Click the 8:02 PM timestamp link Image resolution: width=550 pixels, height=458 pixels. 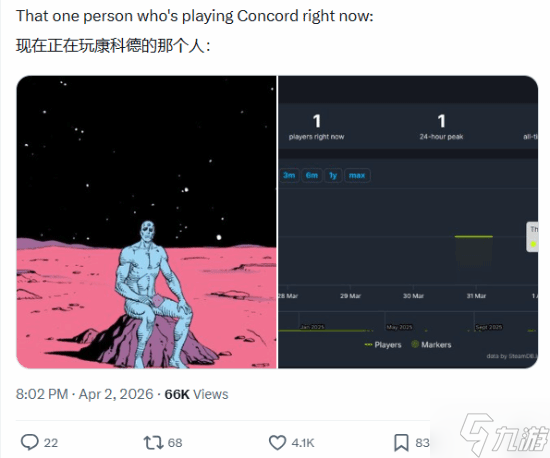42,394
